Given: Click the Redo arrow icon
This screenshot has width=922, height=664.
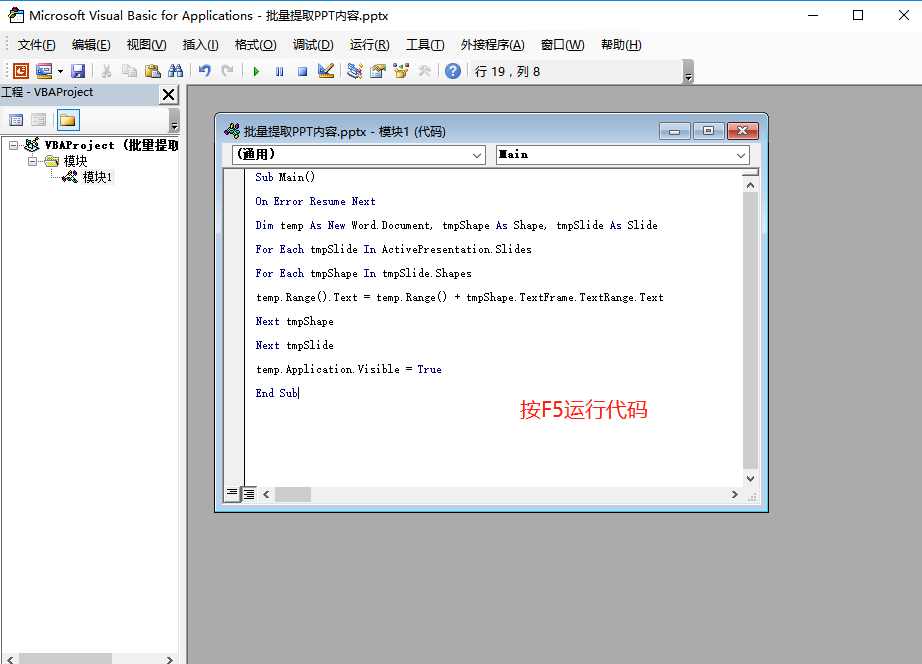Looking at the screenshot, I should click(x=227, y=71).
